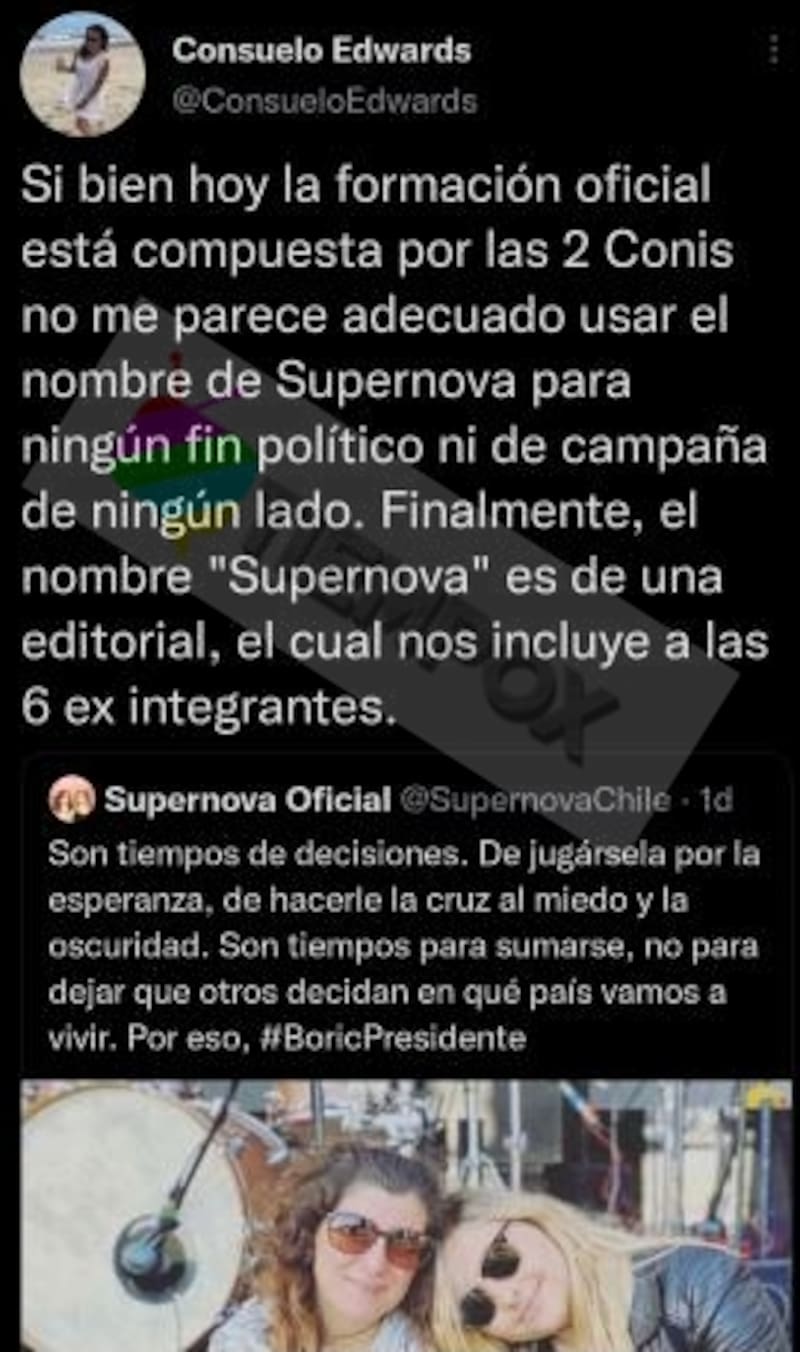Visit the @SupernovaChile handle
800x1352 pixels.
tap(535, 800)
